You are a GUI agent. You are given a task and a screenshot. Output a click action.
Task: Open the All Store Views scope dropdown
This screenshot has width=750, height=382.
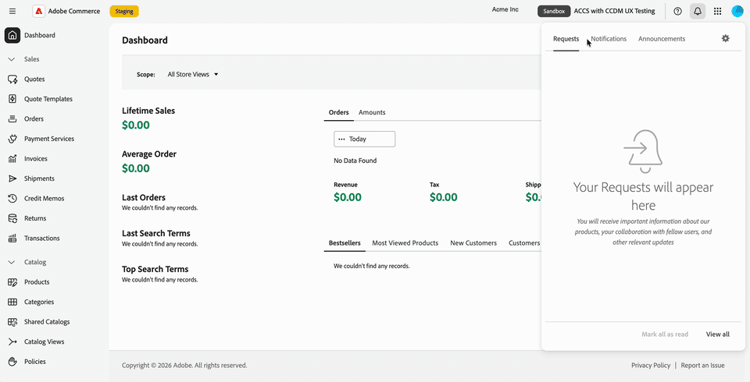[x=193, y=75]
